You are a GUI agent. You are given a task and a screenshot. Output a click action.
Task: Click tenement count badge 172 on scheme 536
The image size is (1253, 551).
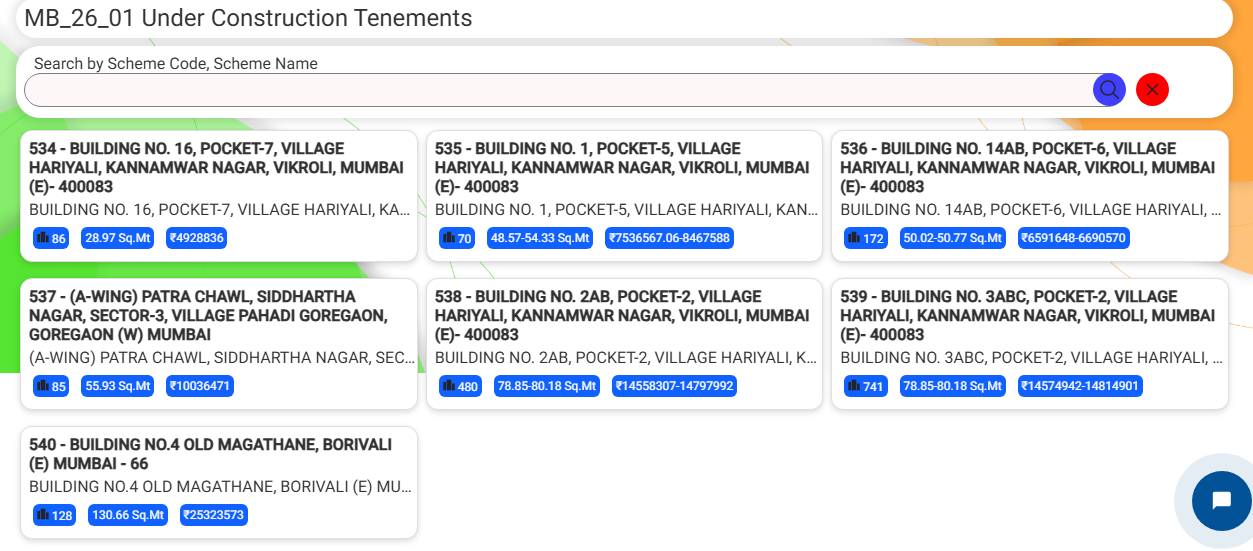865,238
